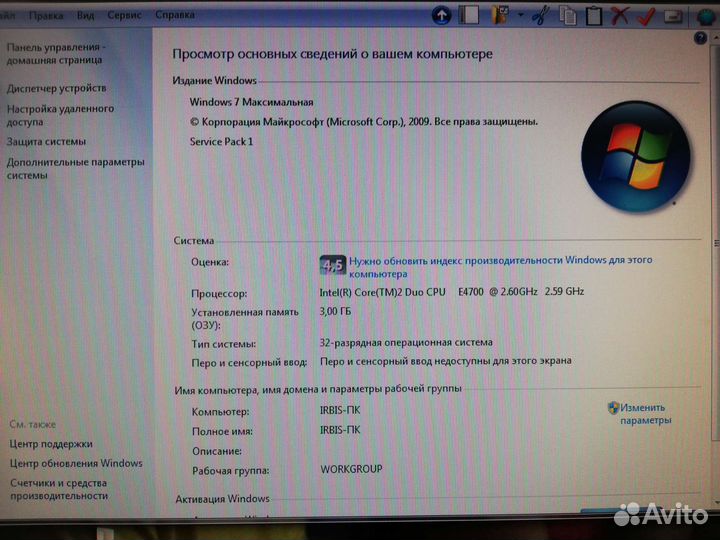Click the vertical scrollbar thumb
The image size is (720, 540).
(716, 242)
